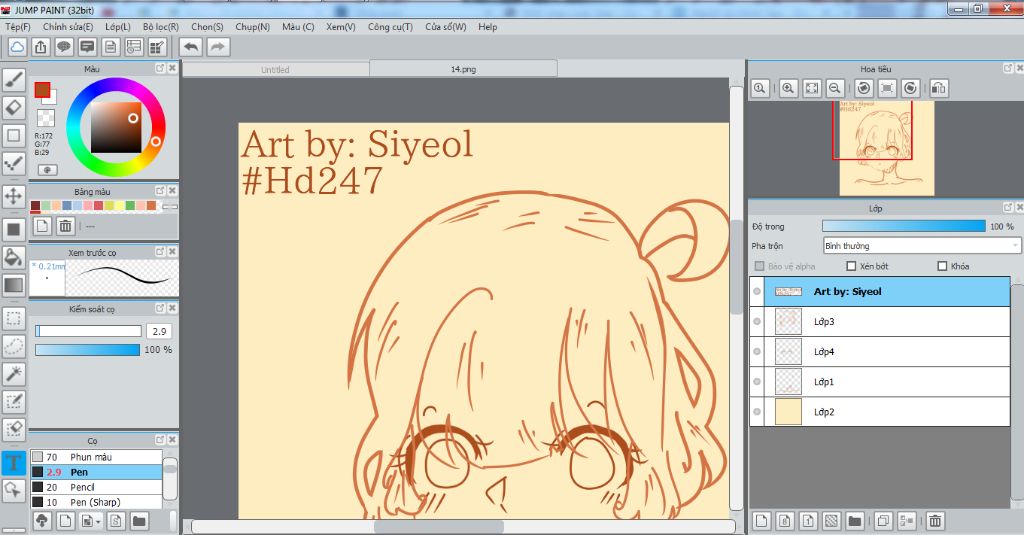Select the Operation tool below Text tool
The image size is (1024, 535).
14,490
